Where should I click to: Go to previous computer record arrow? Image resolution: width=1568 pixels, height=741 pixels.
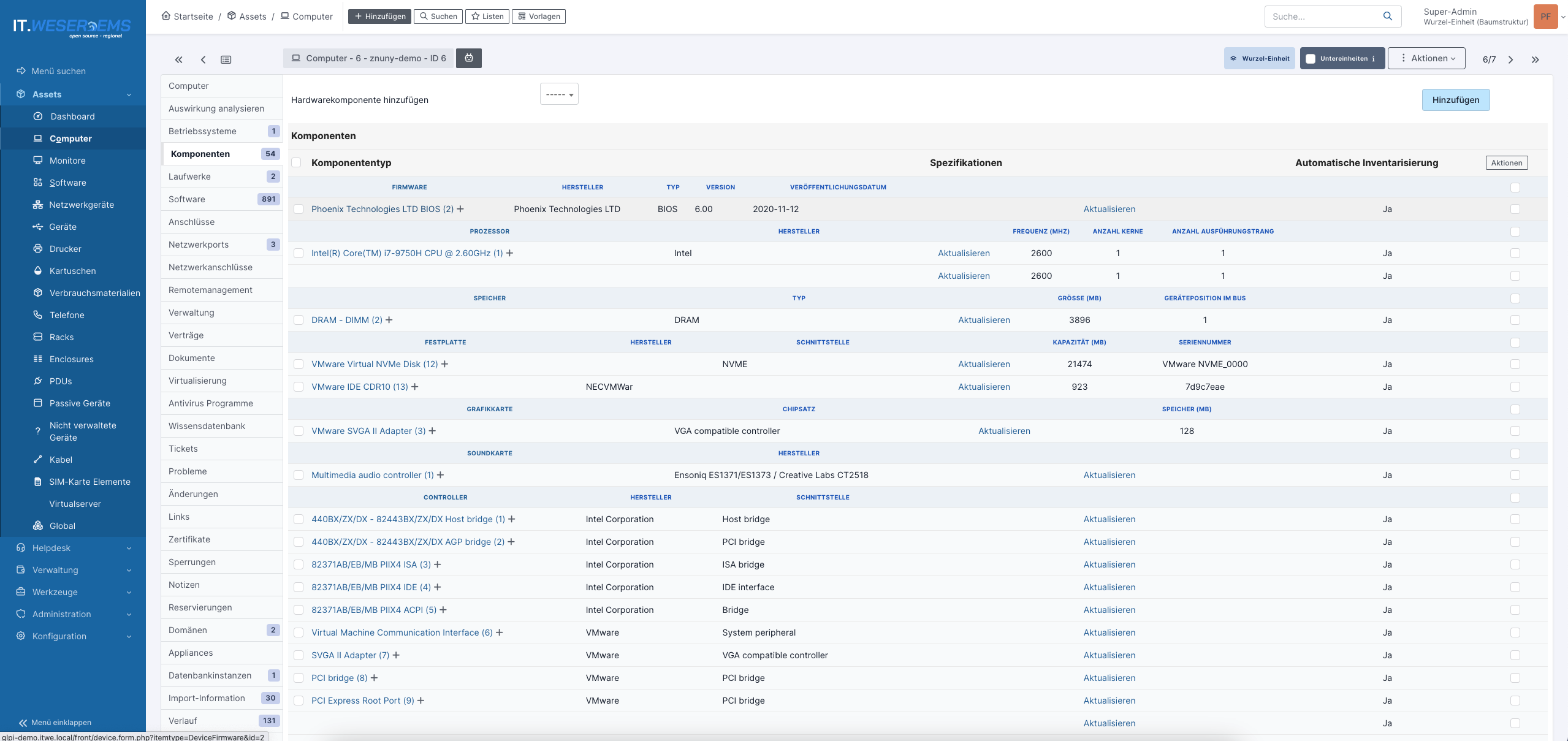pyautogui.click(x=203, y=59)
